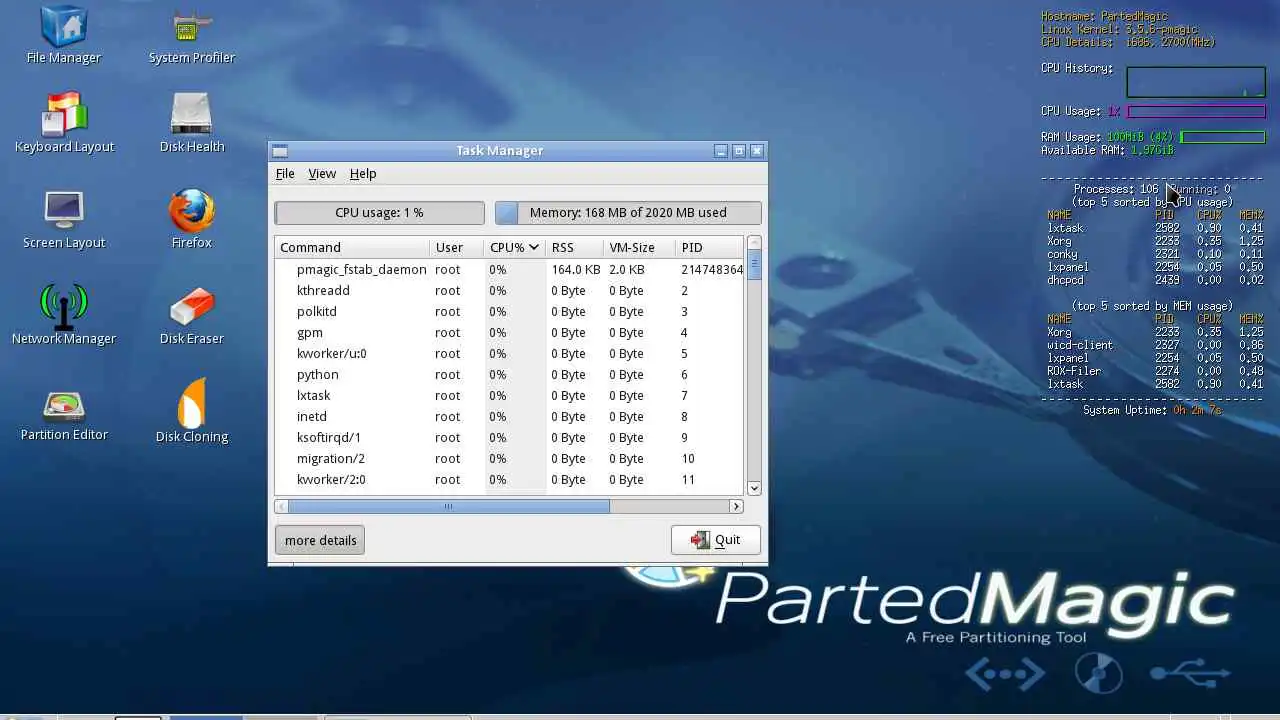Maximize the Task Manager window
The height and width of the screenshot is (720, 1280).
pyautogui.click(x=739, y=151)
